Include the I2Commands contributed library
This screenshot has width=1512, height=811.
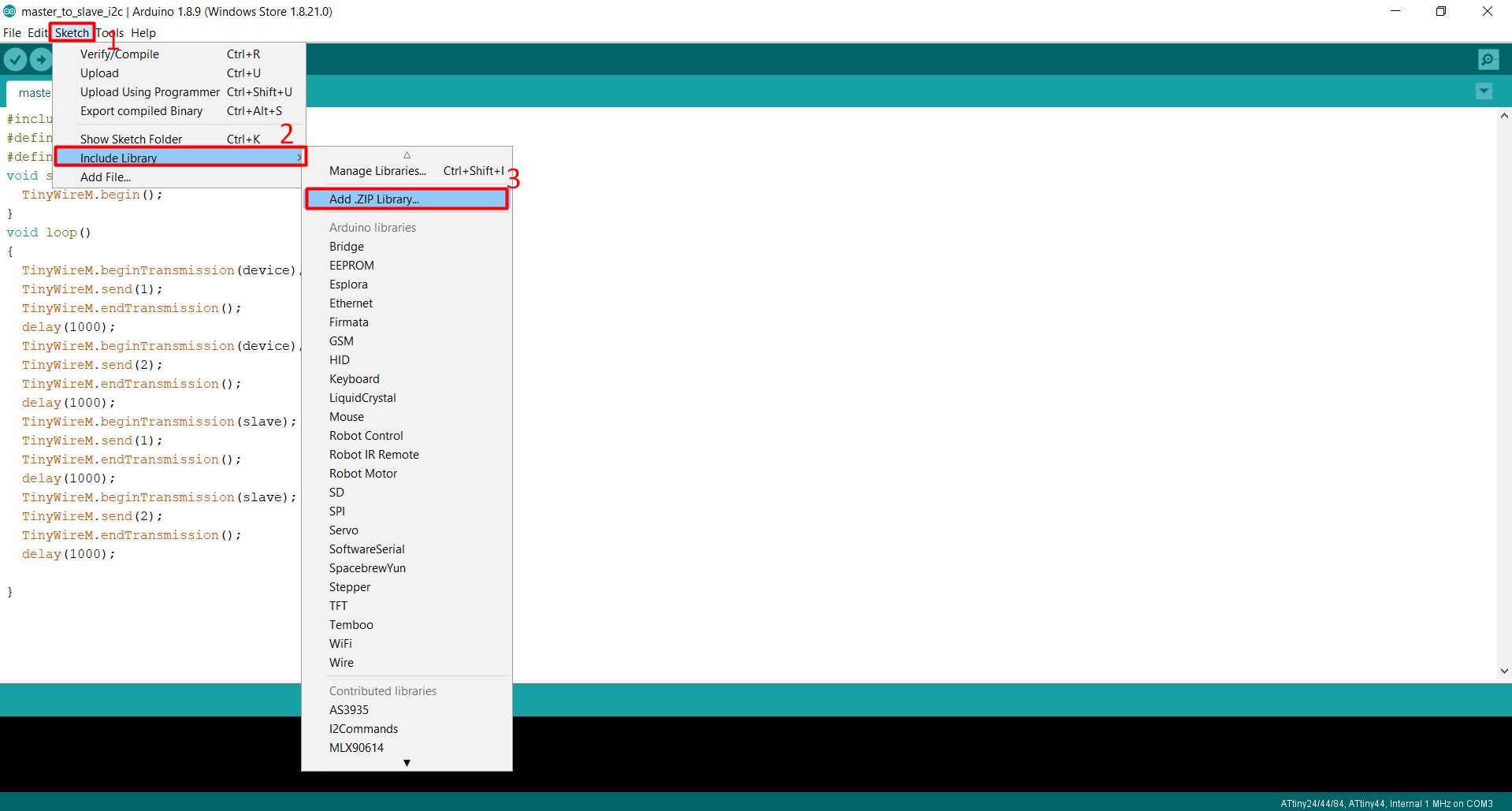[x=407, y=729]
